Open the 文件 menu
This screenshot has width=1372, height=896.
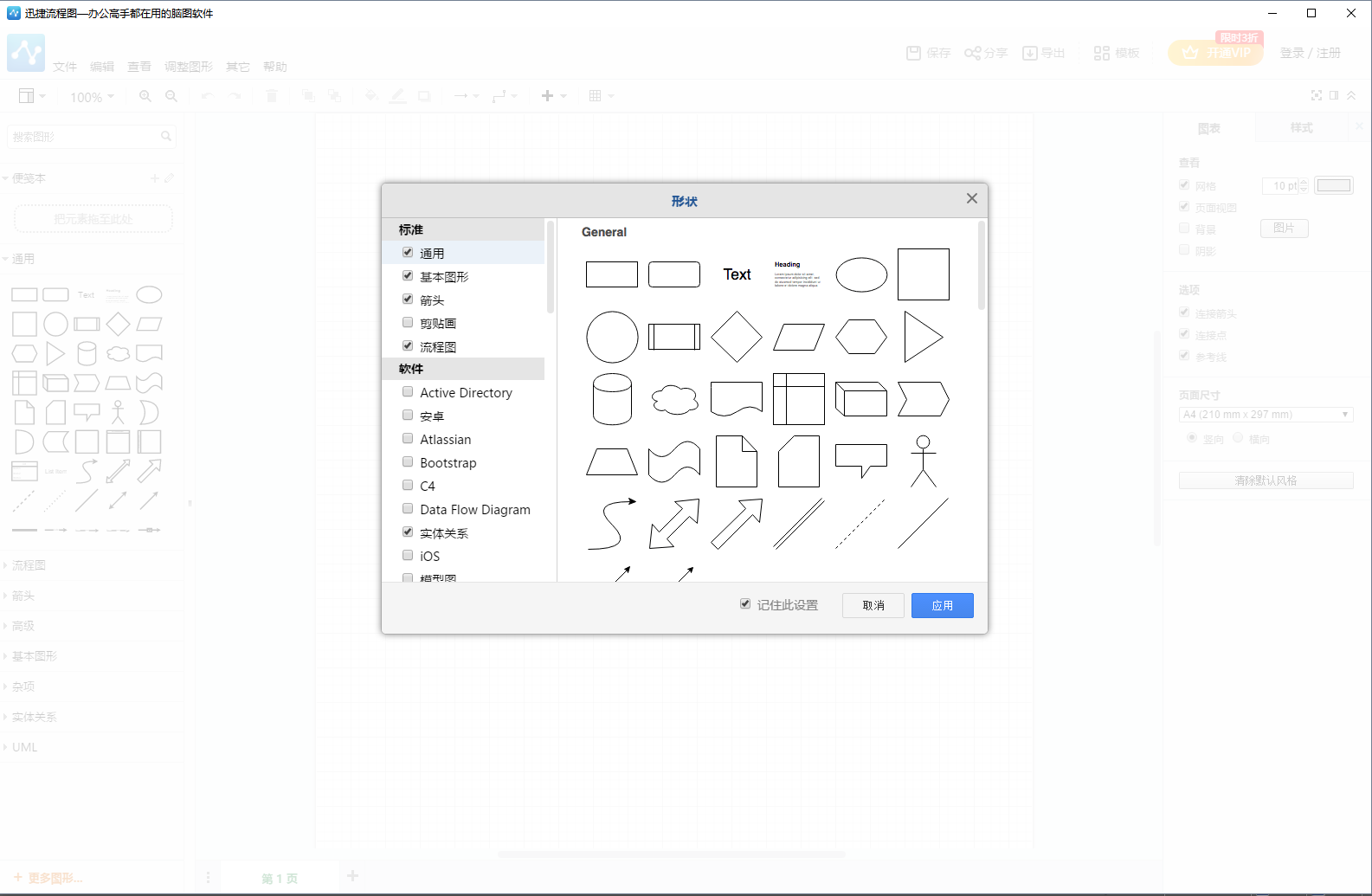(65, 67)
